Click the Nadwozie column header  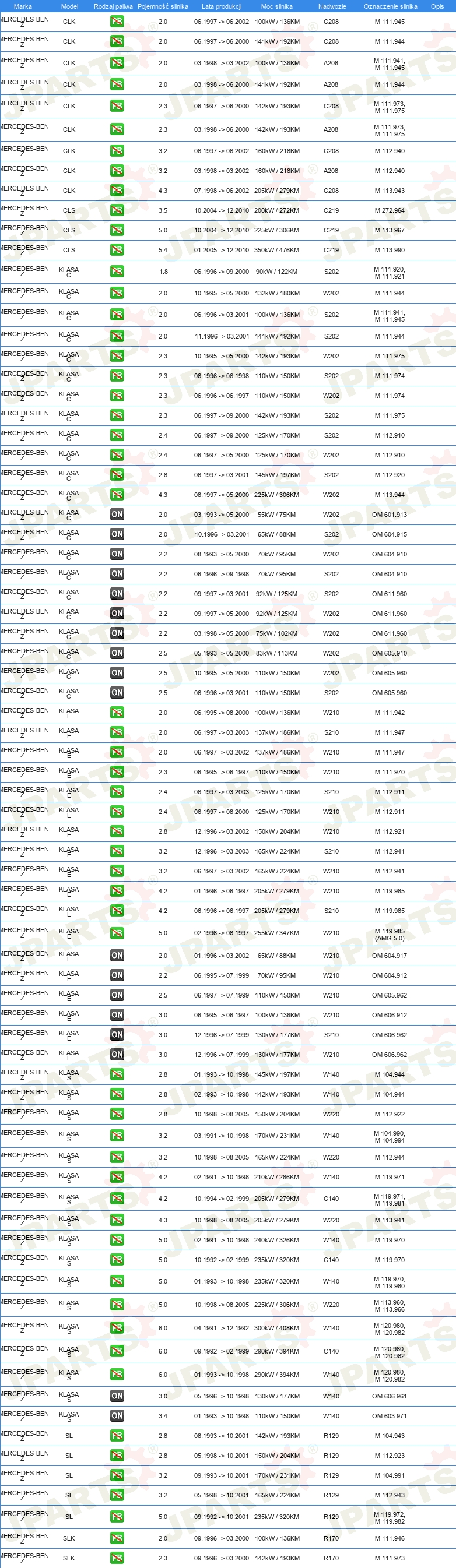coord(332,6)
